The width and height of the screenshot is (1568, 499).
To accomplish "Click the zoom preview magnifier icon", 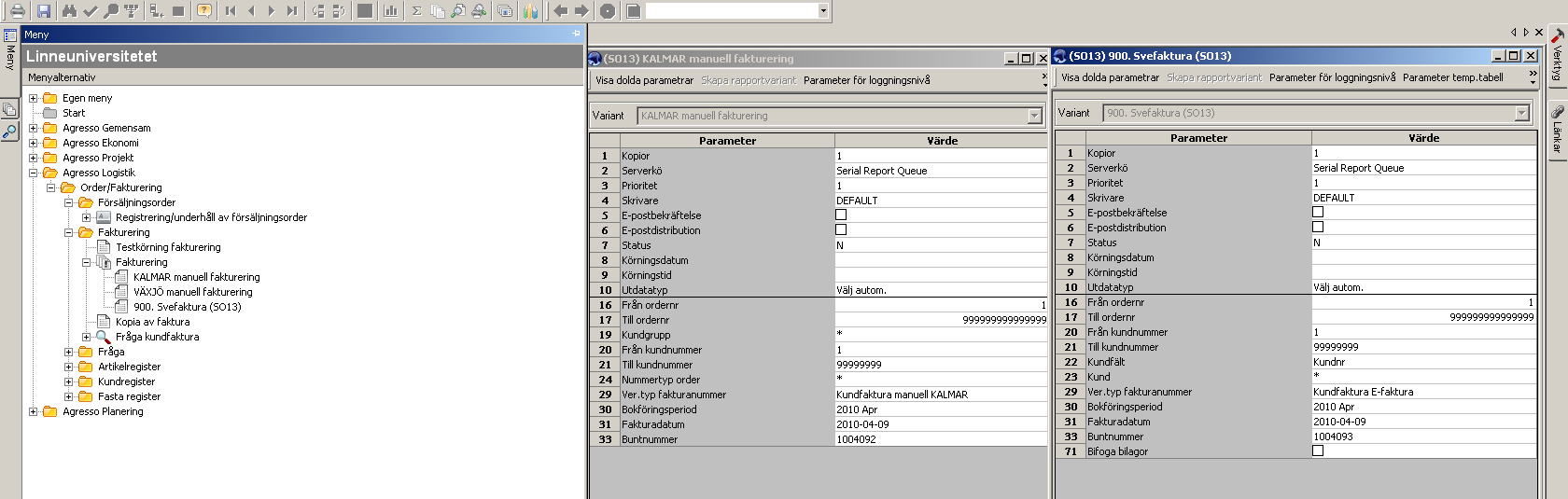I will click(x=457, y=11).
